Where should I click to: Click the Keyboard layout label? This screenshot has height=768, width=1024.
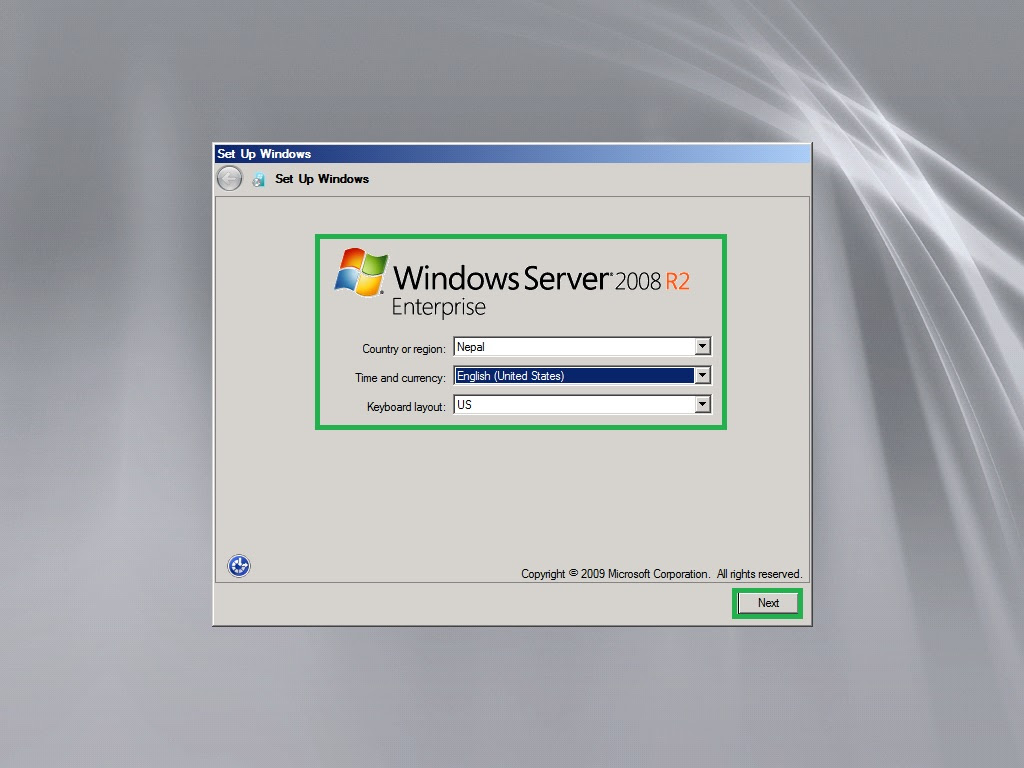[406, 407]
